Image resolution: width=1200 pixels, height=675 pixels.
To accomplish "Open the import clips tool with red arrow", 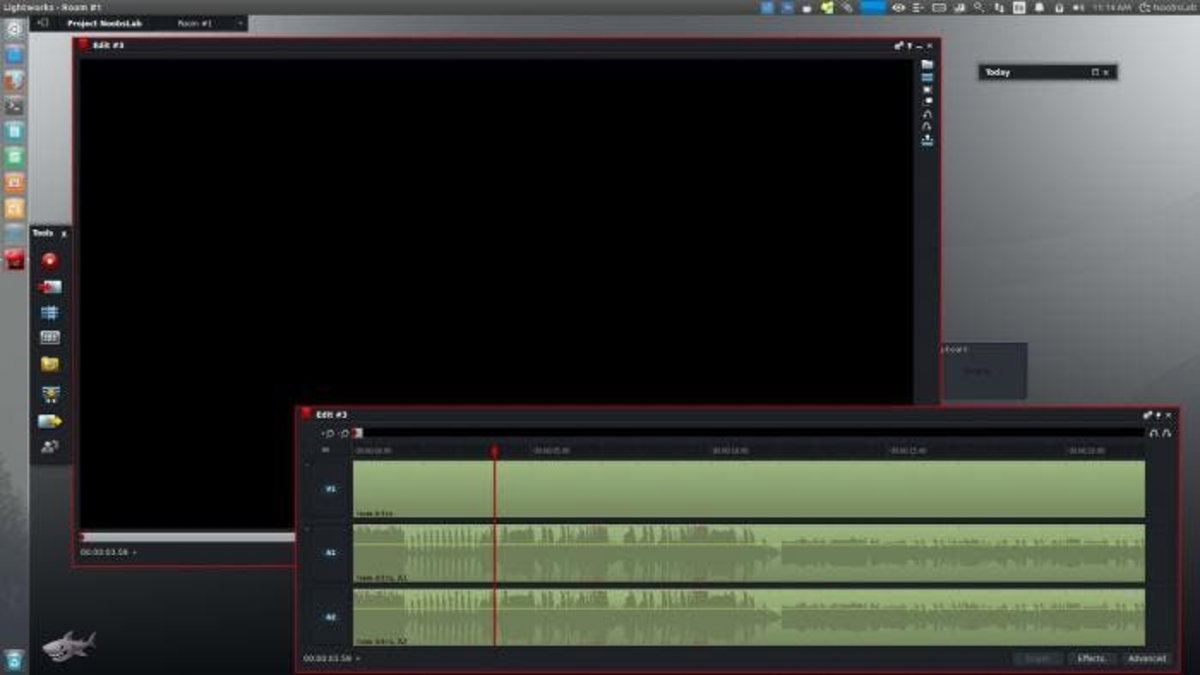I will tap(50, 287).
